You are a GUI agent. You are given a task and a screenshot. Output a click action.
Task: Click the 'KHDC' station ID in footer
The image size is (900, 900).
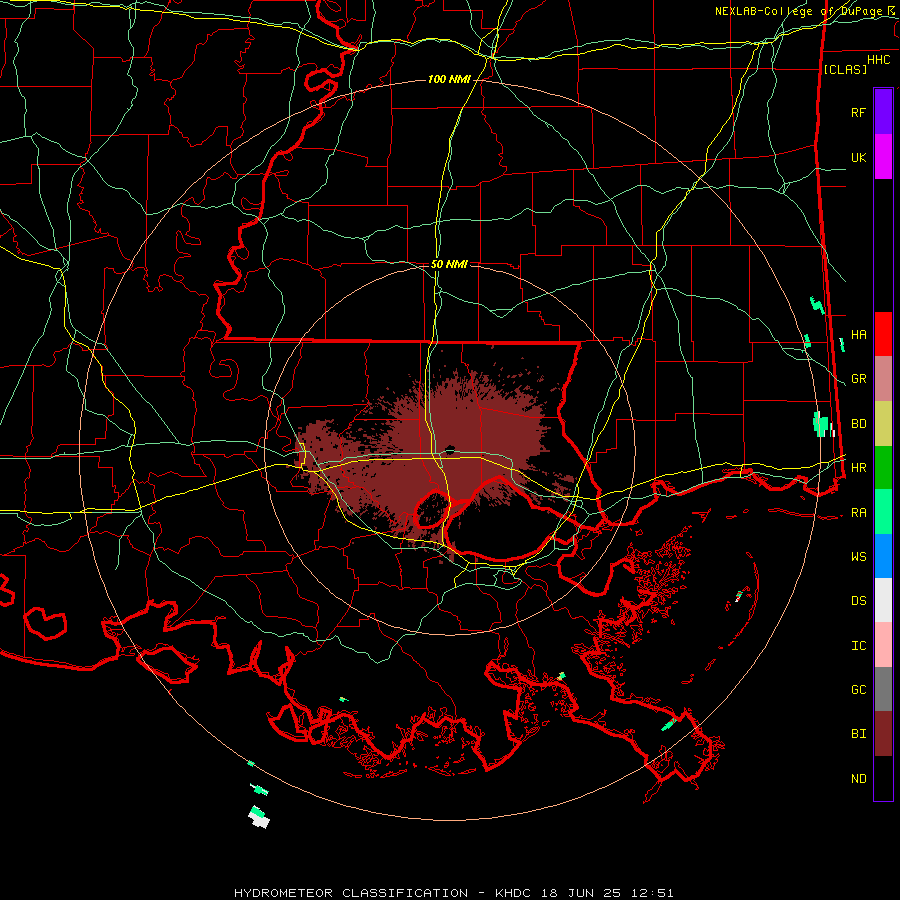coord(514,893)
